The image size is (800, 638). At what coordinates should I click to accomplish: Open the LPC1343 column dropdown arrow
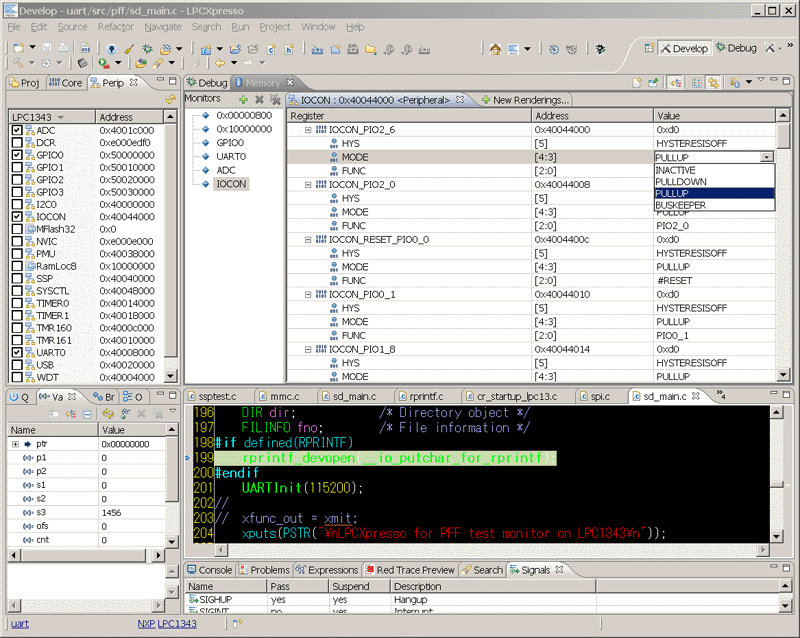60,117
